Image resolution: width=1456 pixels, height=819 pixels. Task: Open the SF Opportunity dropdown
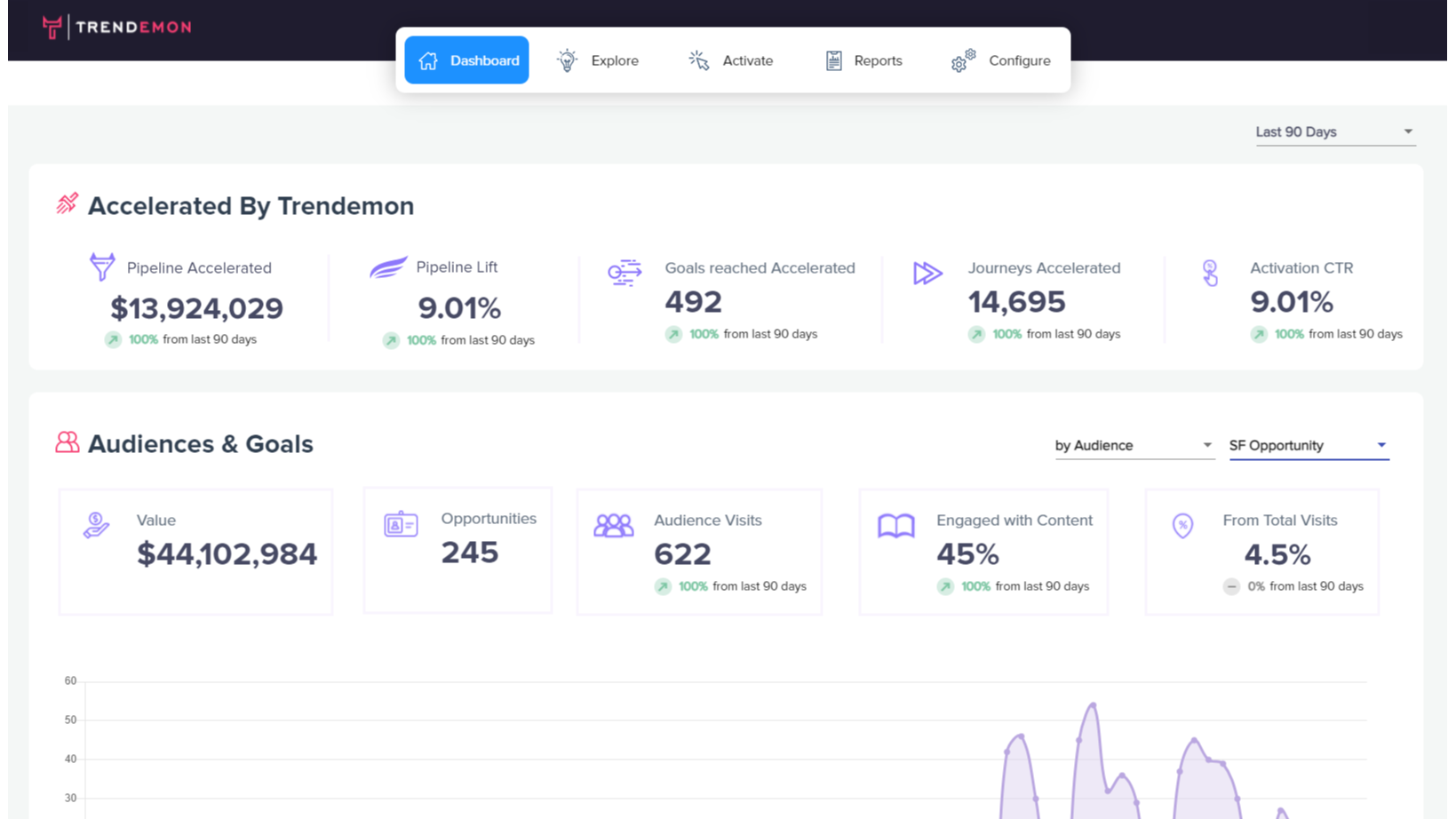pos(1308,445)
